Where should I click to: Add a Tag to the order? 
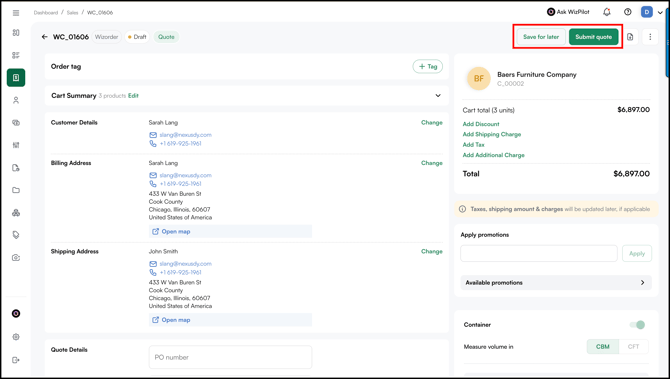click(428, 67)
